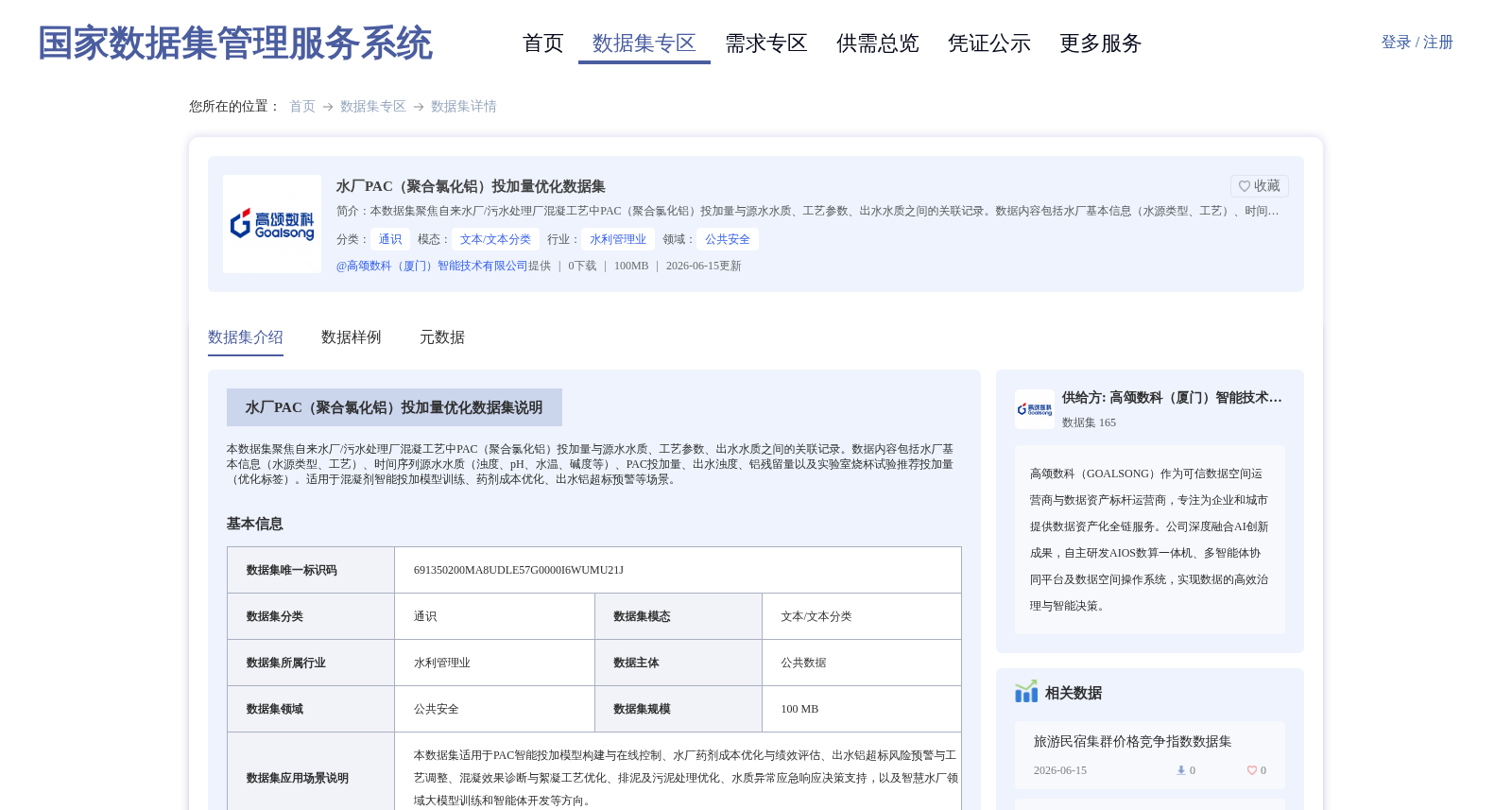Click the 水利管理业 industry tag
The width and height of the screenshot is (1512, 810).
pyautogui.click(x=618, y=239)
